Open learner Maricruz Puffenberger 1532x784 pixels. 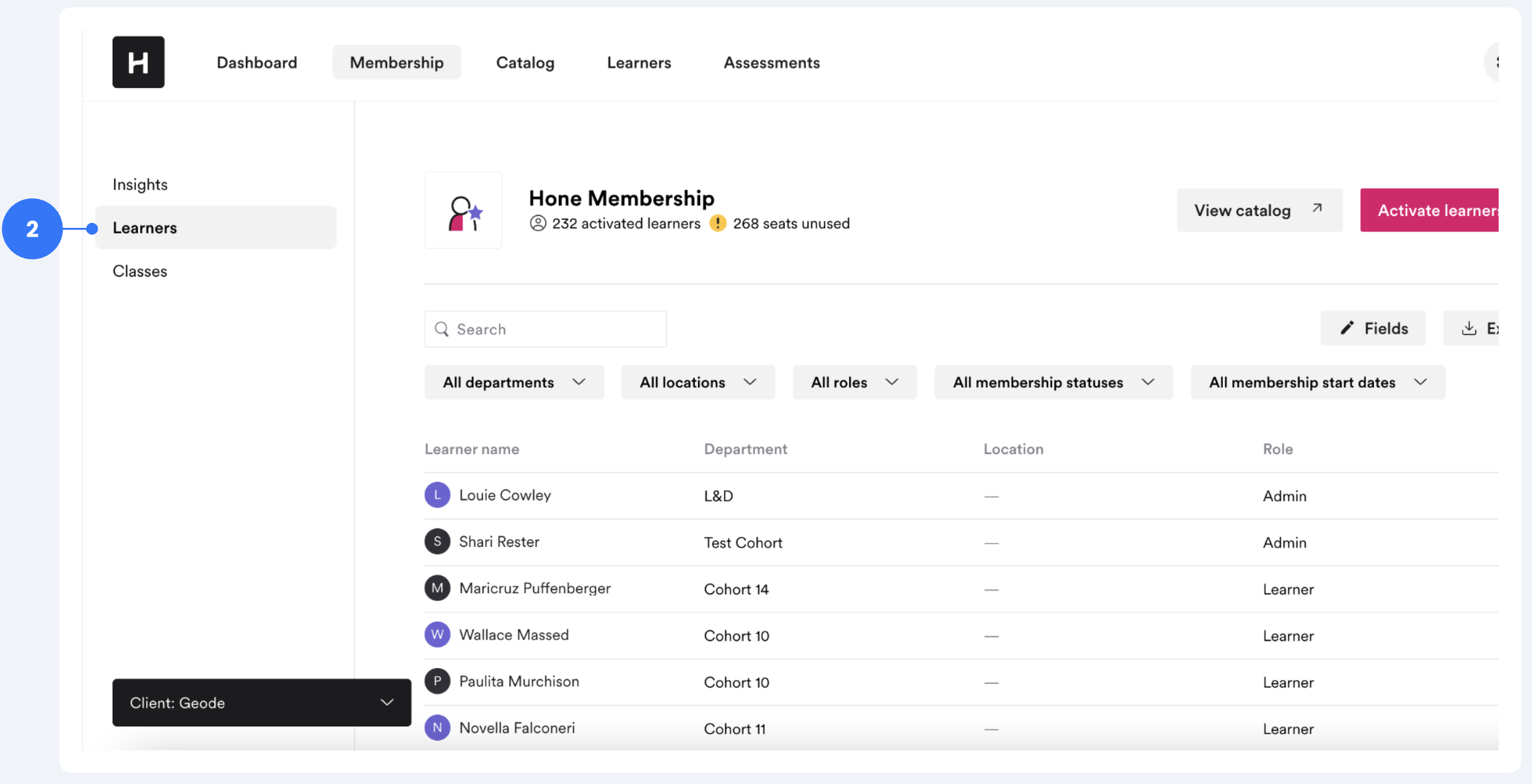point(535,588)
